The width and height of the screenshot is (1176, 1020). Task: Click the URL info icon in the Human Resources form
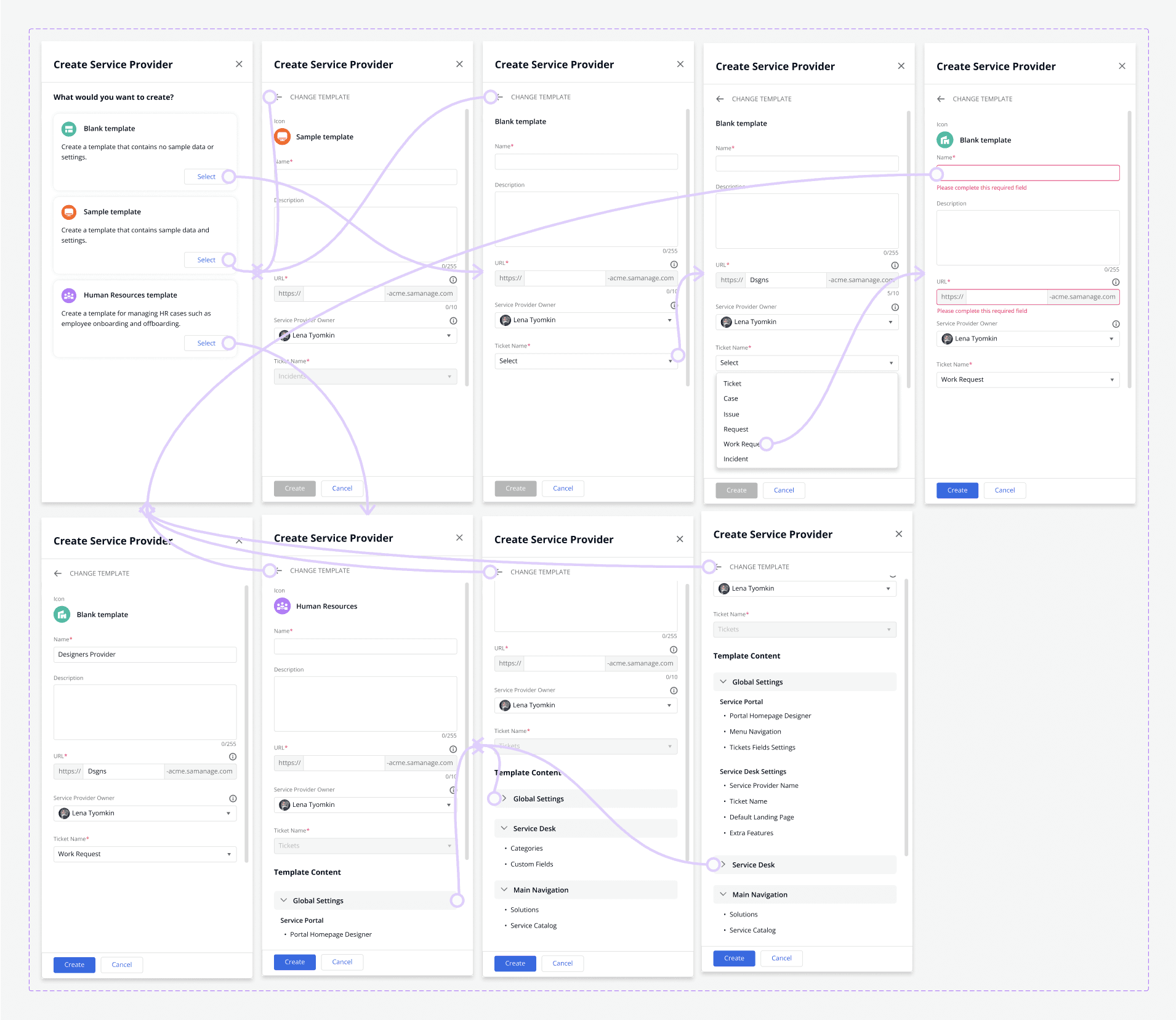(453, 749)
